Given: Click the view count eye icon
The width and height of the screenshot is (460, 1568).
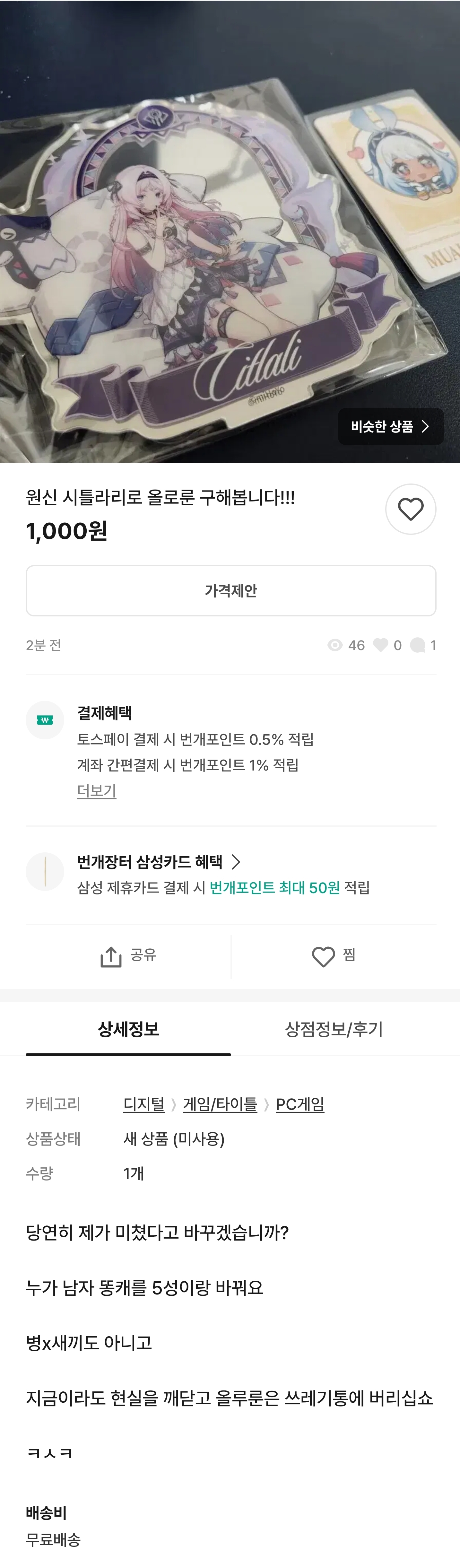Looking at the screenshot, I should [x=335, y=645].
